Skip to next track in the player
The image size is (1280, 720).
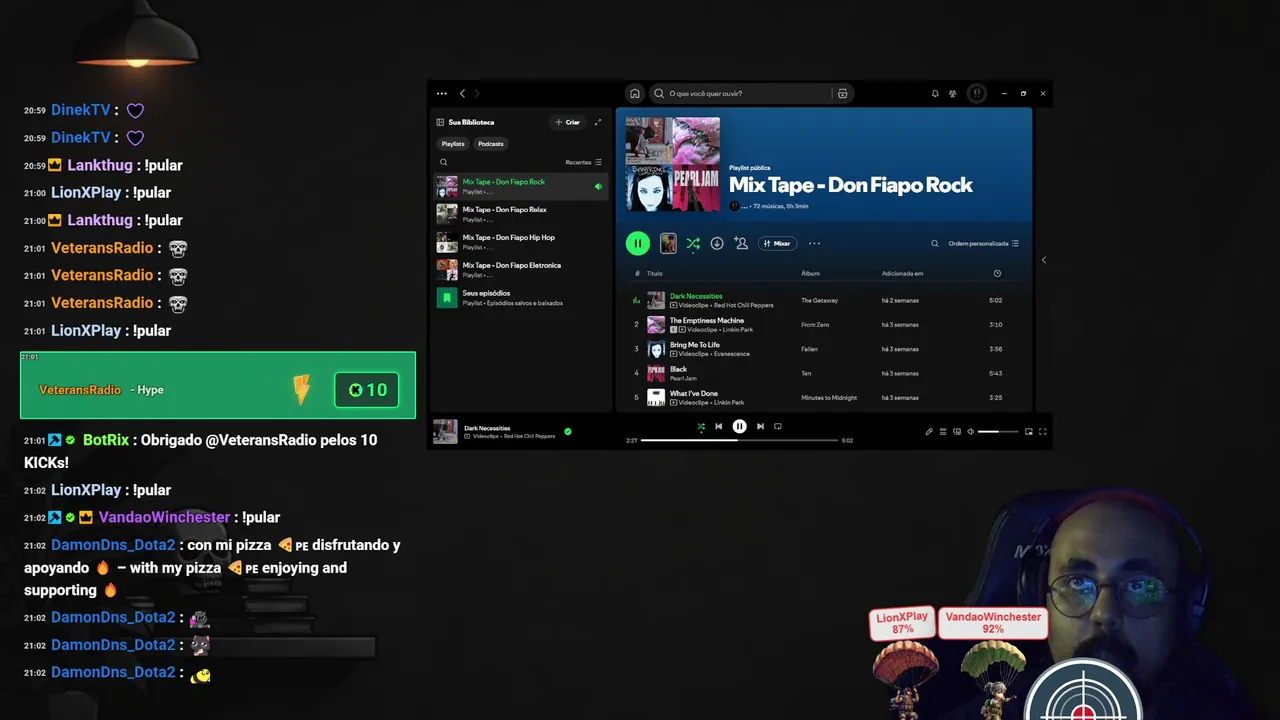pos(760,426)
